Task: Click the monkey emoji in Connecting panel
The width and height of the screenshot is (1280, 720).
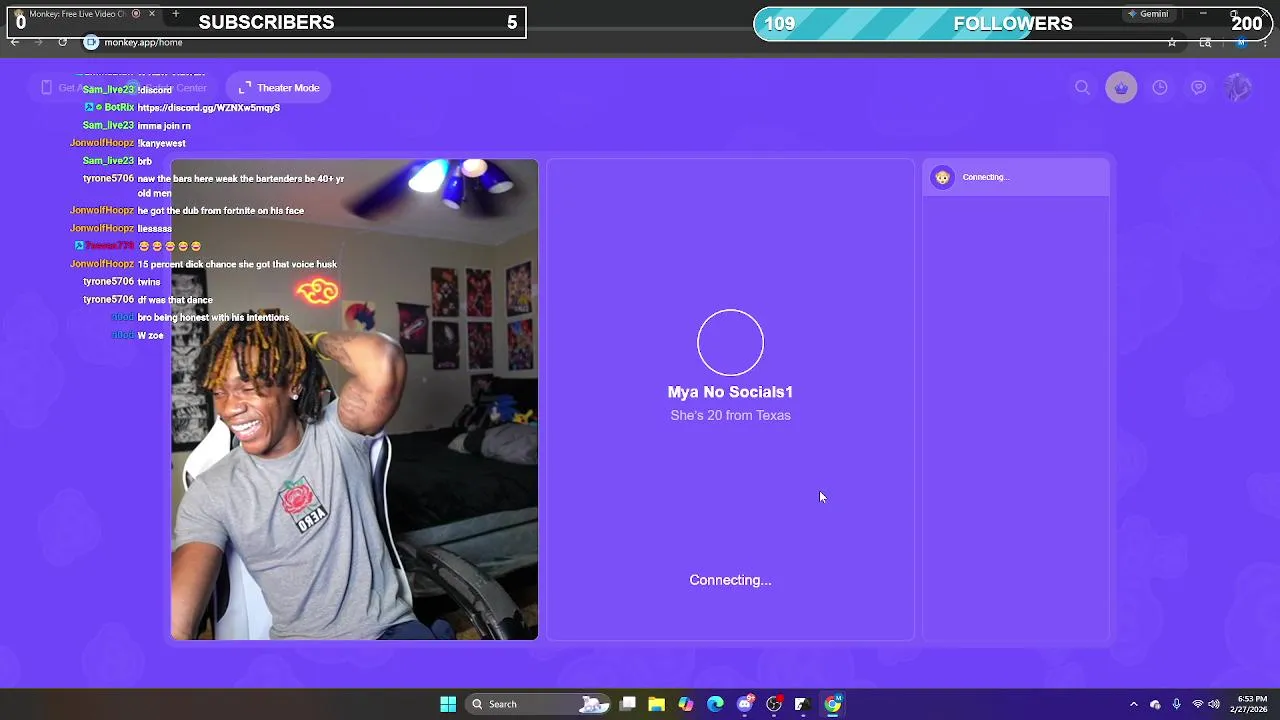Action: pos(942,177)
